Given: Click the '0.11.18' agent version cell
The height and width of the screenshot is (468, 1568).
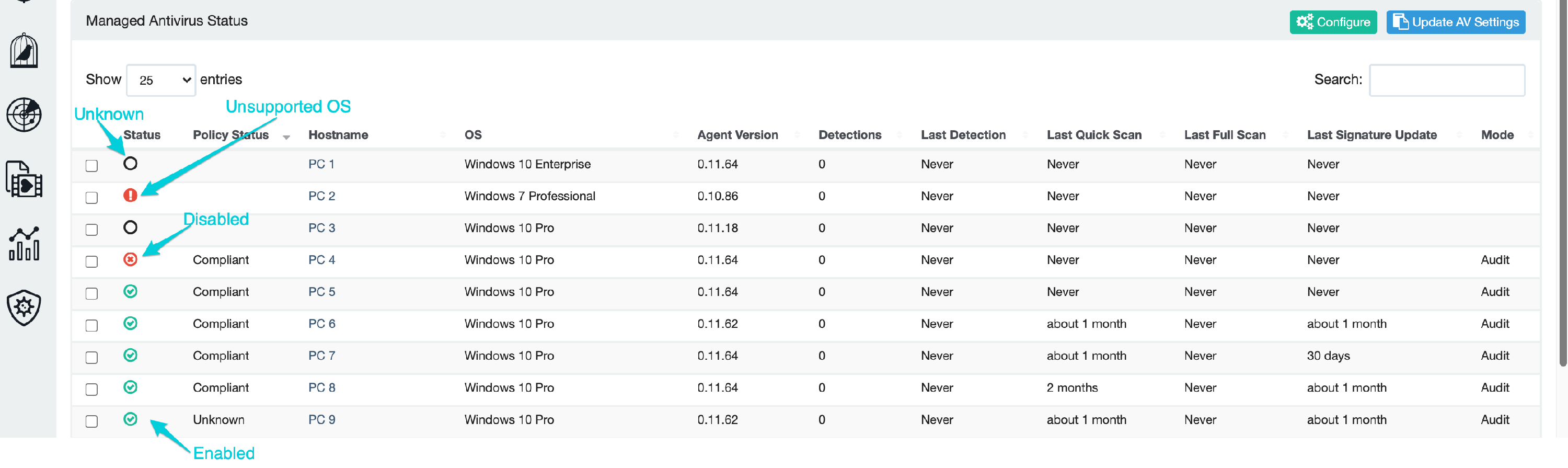Looking at the screenshot, I should tap(717, 228).
